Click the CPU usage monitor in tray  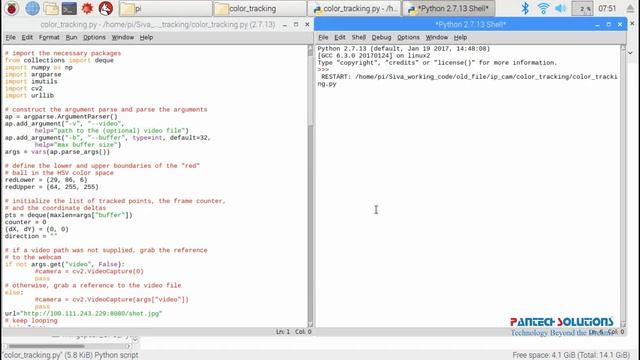582,8
